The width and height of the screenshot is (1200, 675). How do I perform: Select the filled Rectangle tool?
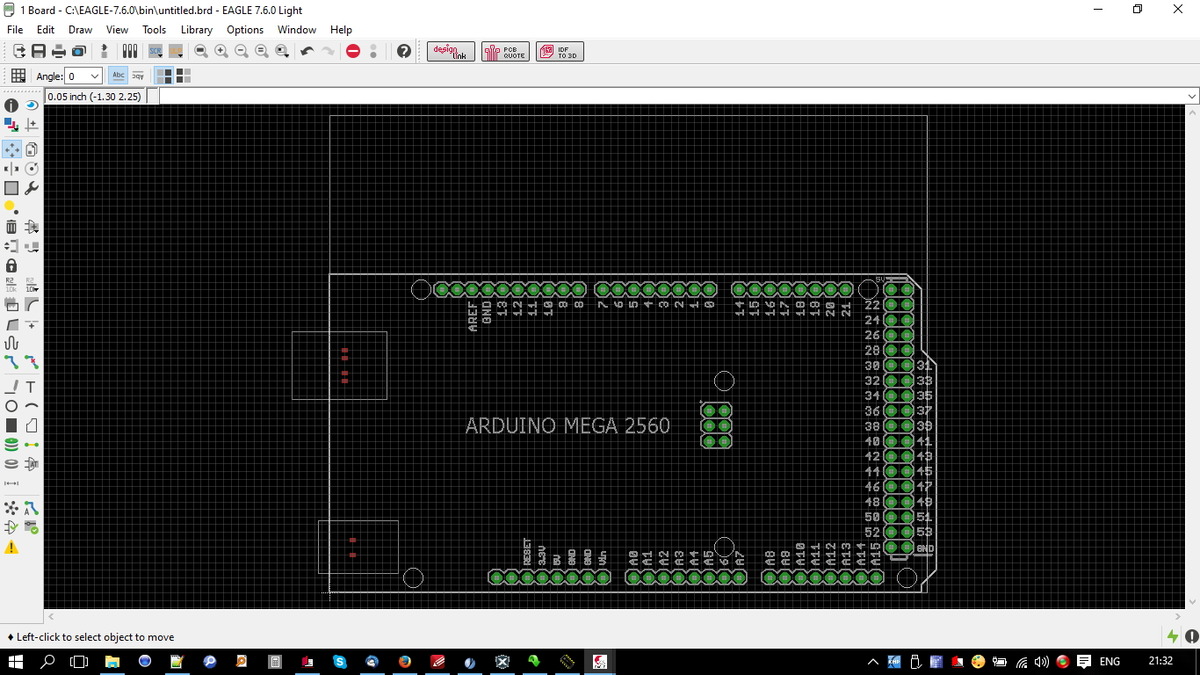12,425
